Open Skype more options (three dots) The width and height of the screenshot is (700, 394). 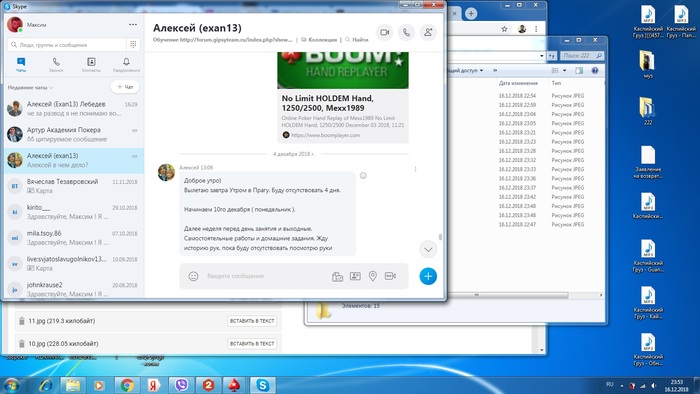point(133,25)
